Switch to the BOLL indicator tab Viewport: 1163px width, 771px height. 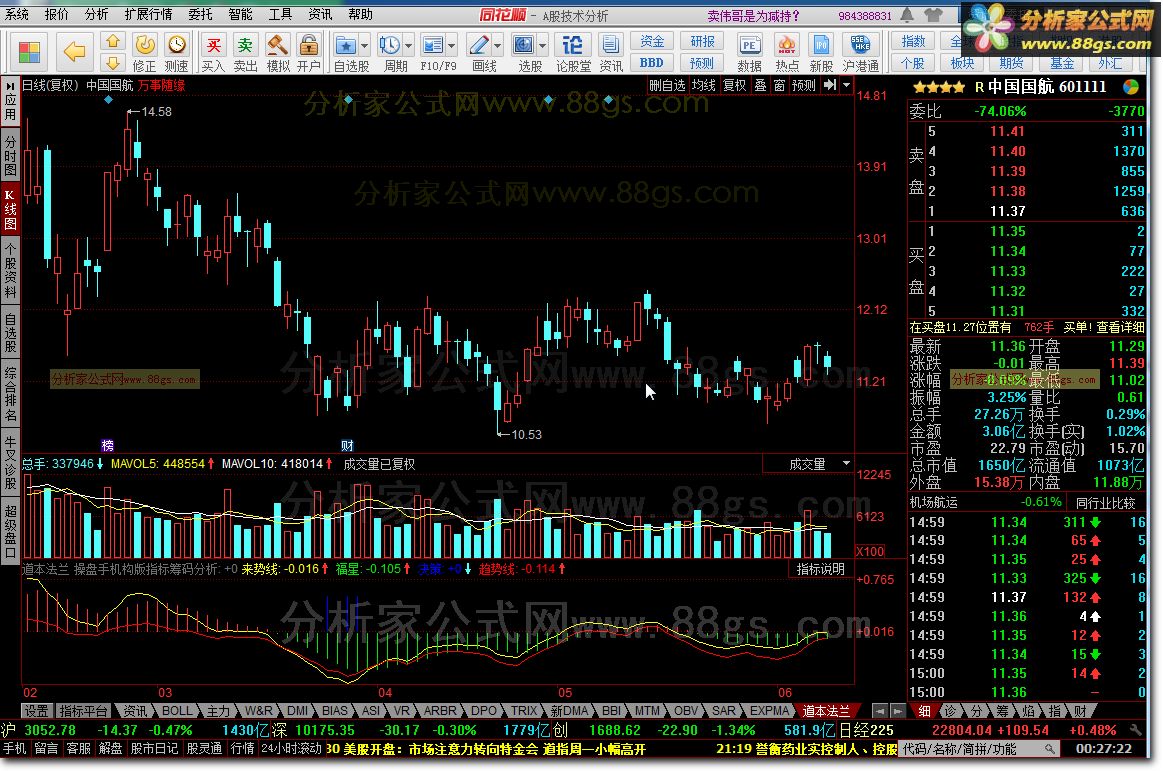pyautogui.click(x=177, y=711)
